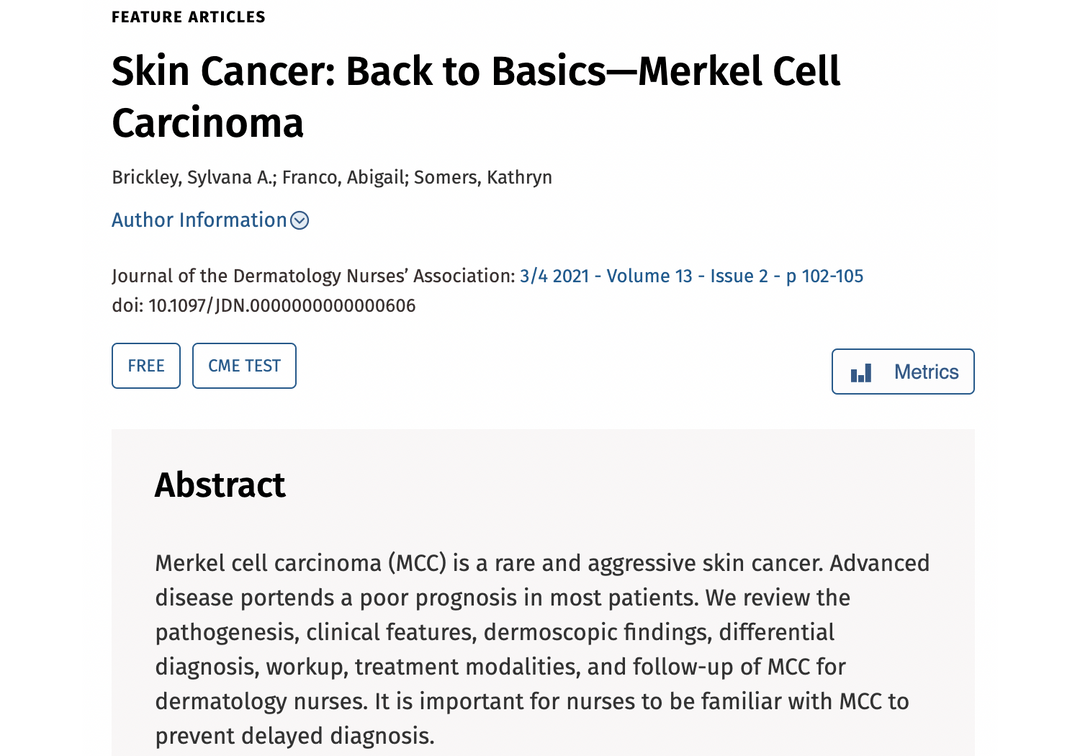Viewport: 1080px width, 756px height.
Task: Click the phrase "prevent delayed diagnosis"
Action: [x=293, y=737]
